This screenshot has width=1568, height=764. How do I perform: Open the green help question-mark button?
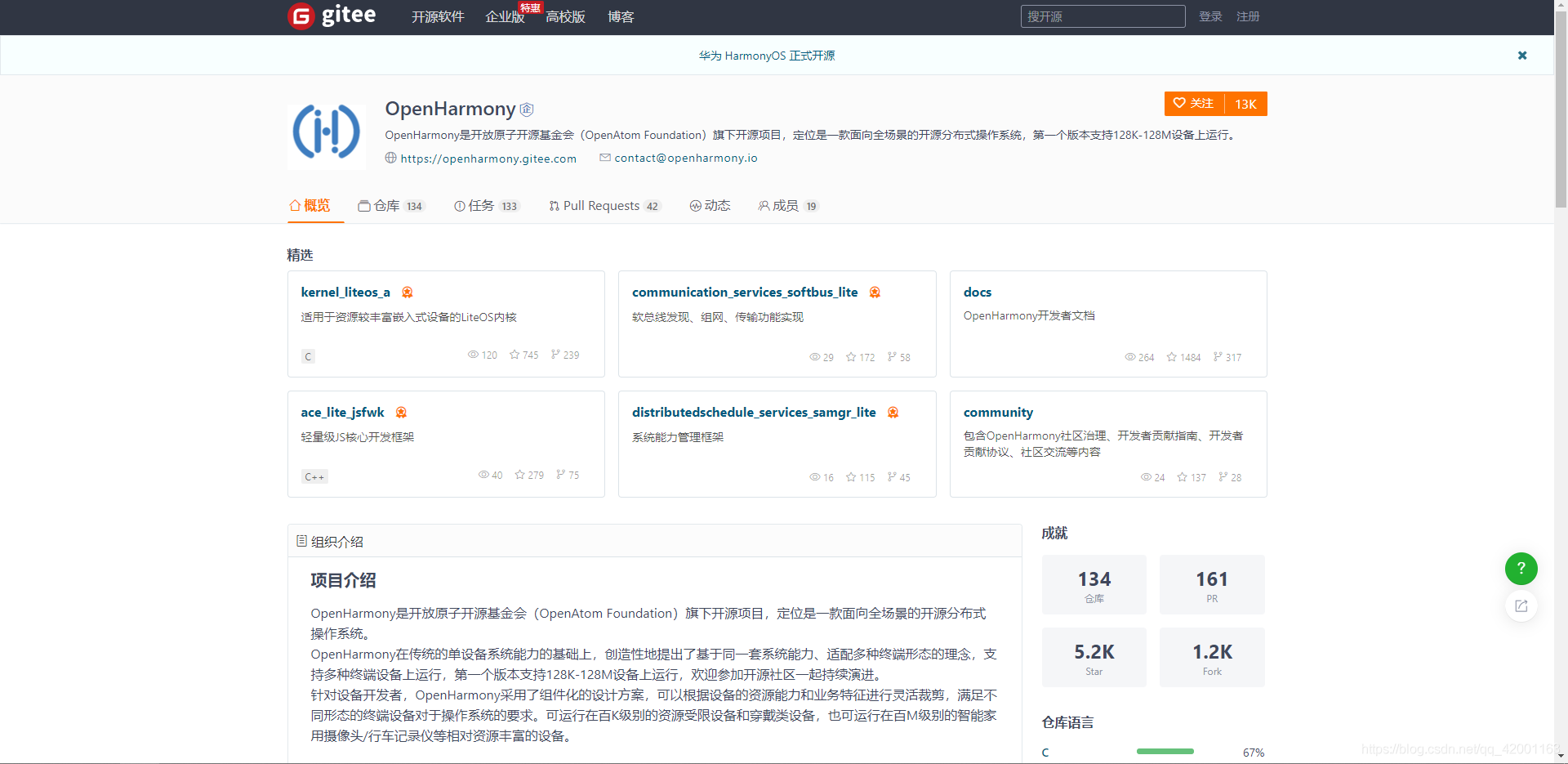click(x=1521, y=568)
